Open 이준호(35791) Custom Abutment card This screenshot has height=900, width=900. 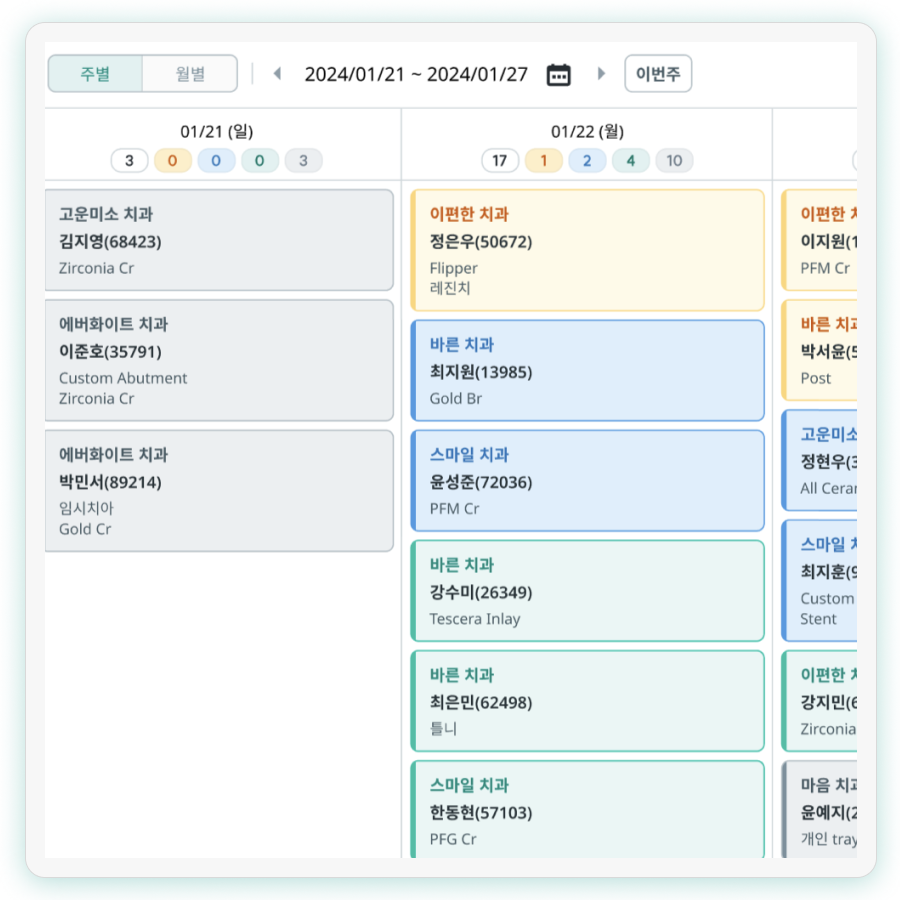[x=219, y=360]
